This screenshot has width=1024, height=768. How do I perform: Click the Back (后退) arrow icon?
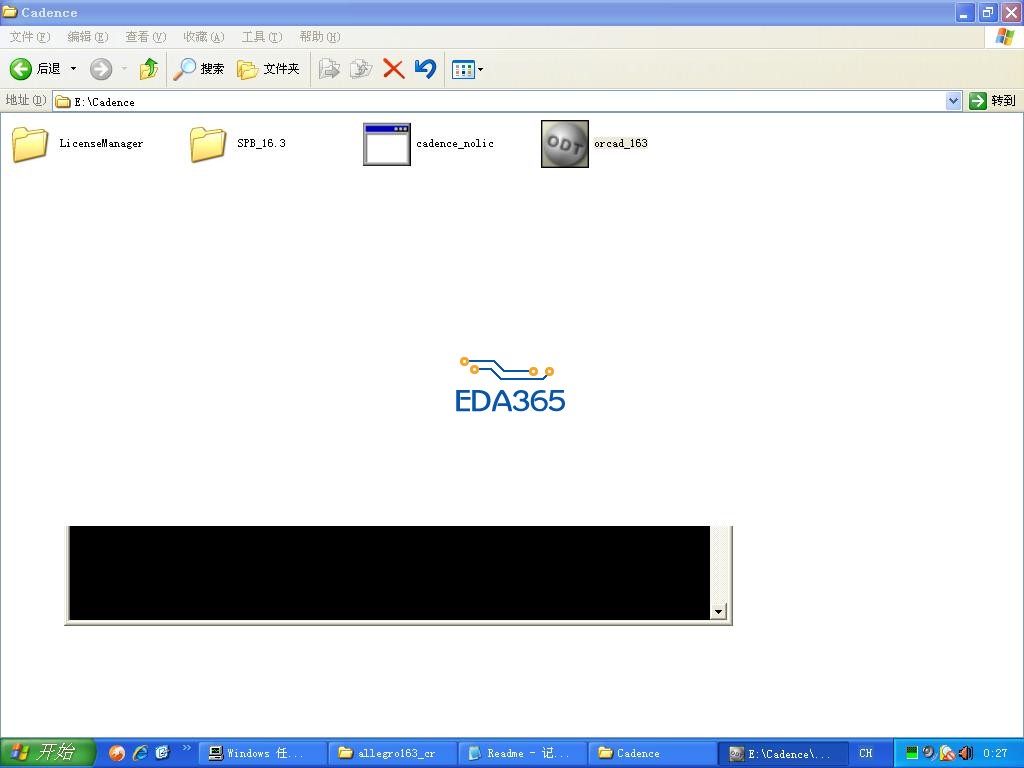point(20,69)
